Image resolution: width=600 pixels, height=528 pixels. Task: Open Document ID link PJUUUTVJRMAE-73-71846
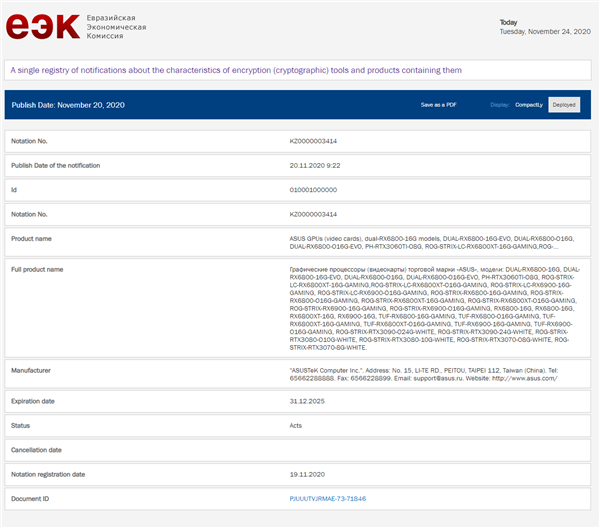pos(328,499)
